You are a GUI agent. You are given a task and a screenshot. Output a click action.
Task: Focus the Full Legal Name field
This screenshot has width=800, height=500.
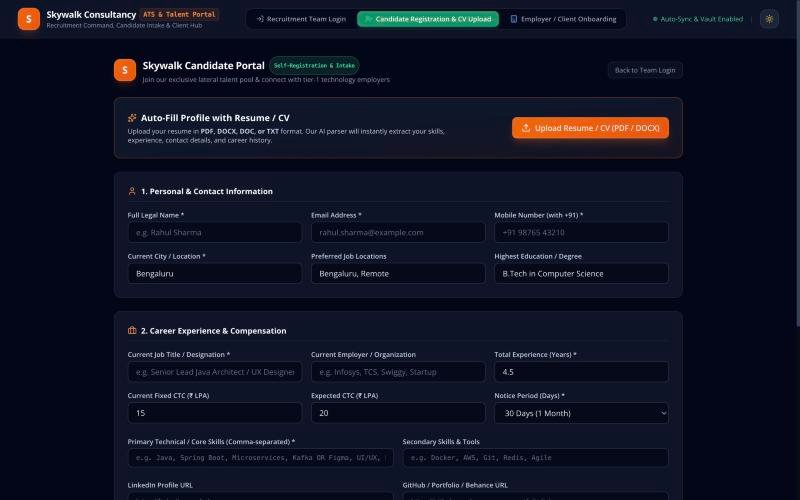[215, 232]
